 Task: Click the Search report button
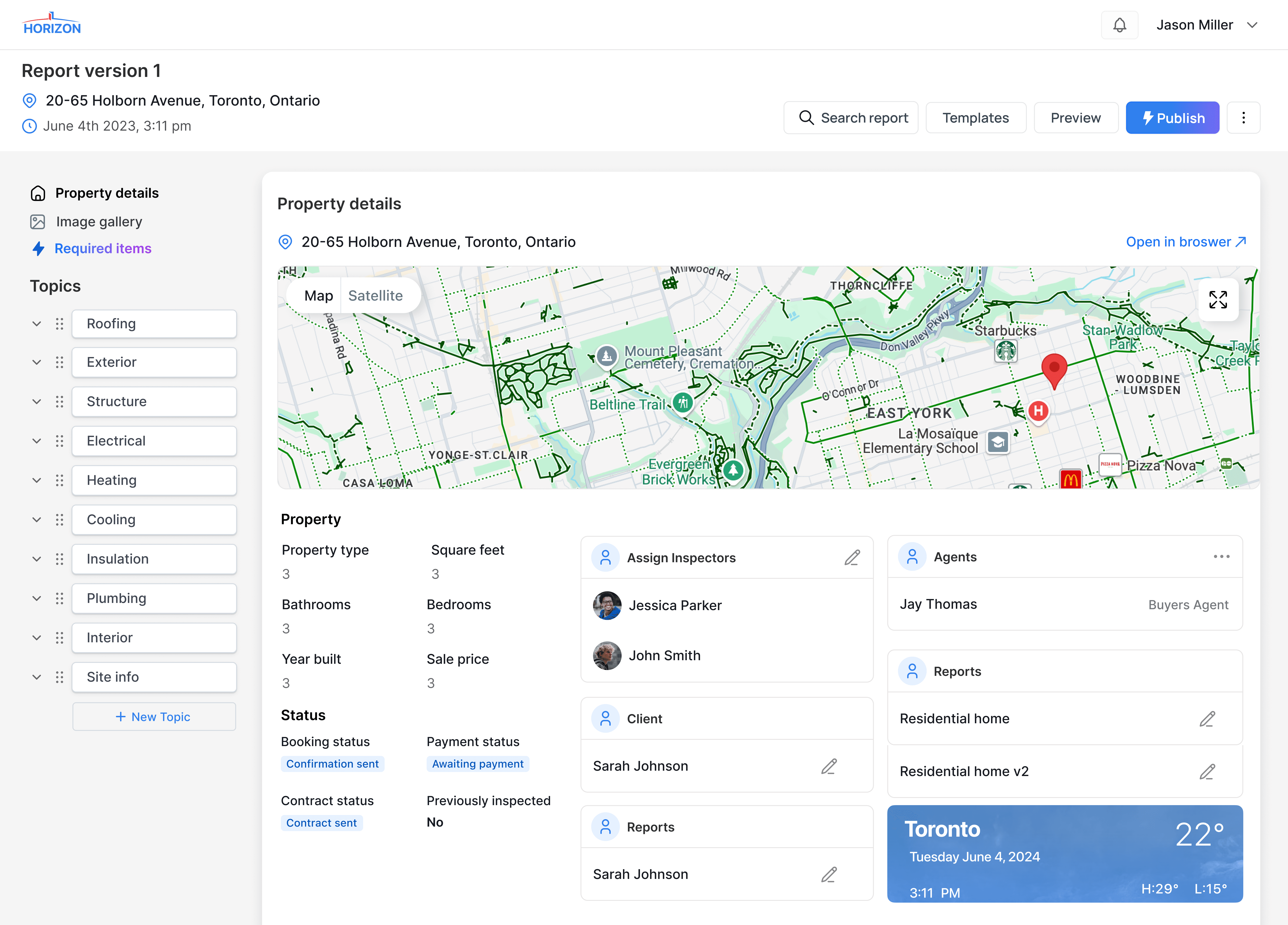(851, 118)
